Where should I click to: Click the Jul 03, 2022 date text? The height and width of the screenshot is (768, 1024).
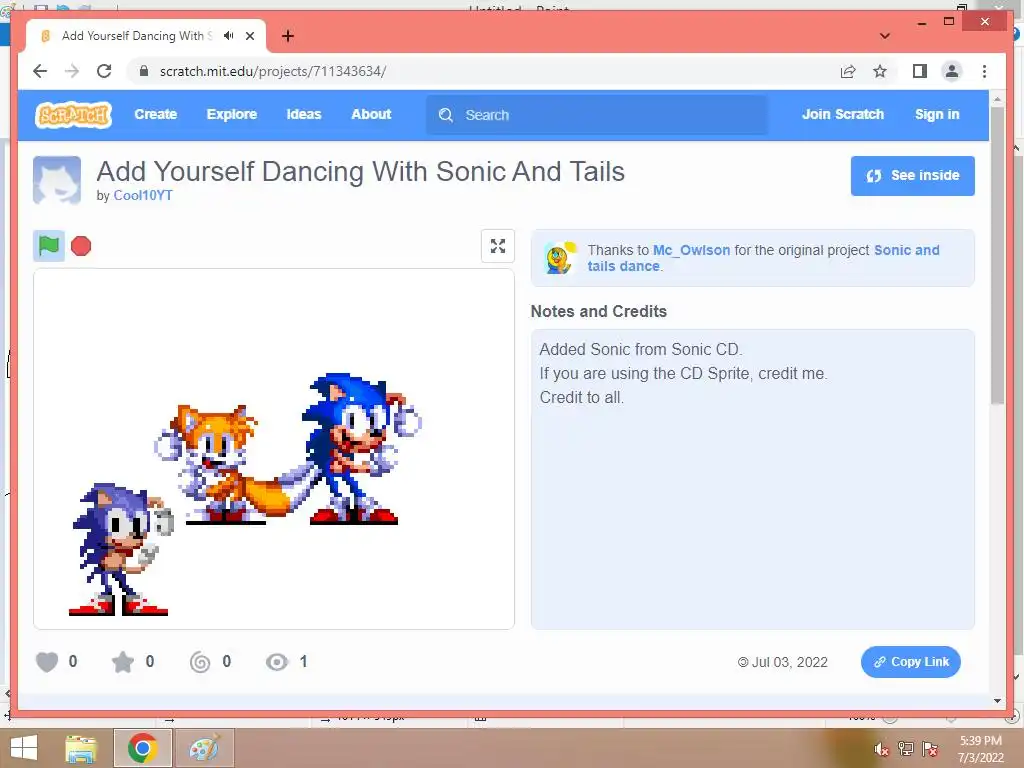point(790,662)
